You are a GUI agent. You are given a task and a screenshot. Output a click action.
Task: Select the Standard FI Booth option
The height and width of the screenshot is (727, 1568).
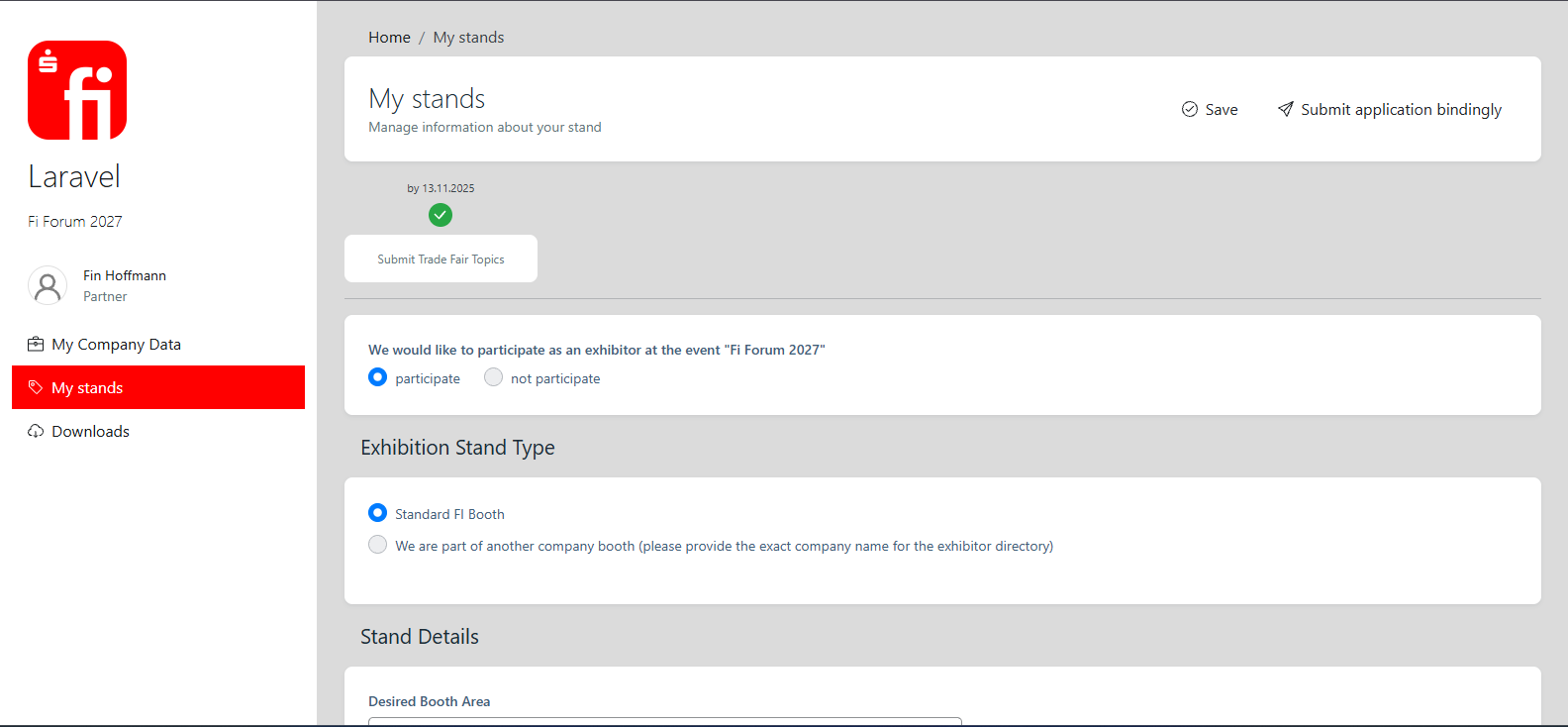coord(378,513)
